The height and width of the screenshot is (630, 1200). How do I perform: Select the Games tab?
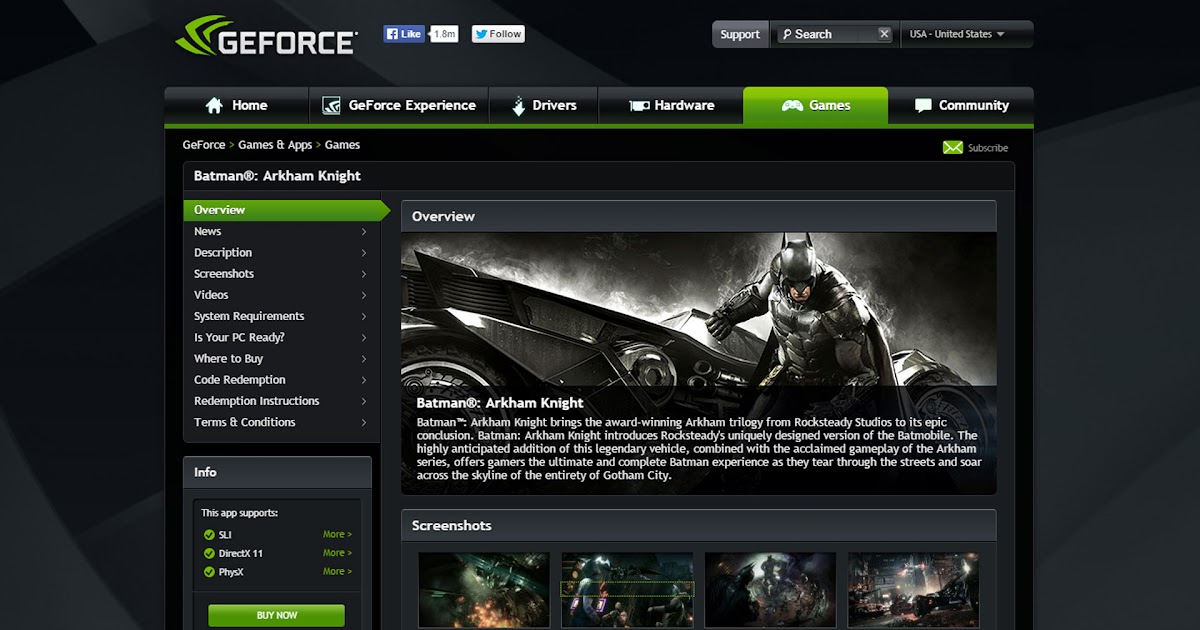pos(815,105)
